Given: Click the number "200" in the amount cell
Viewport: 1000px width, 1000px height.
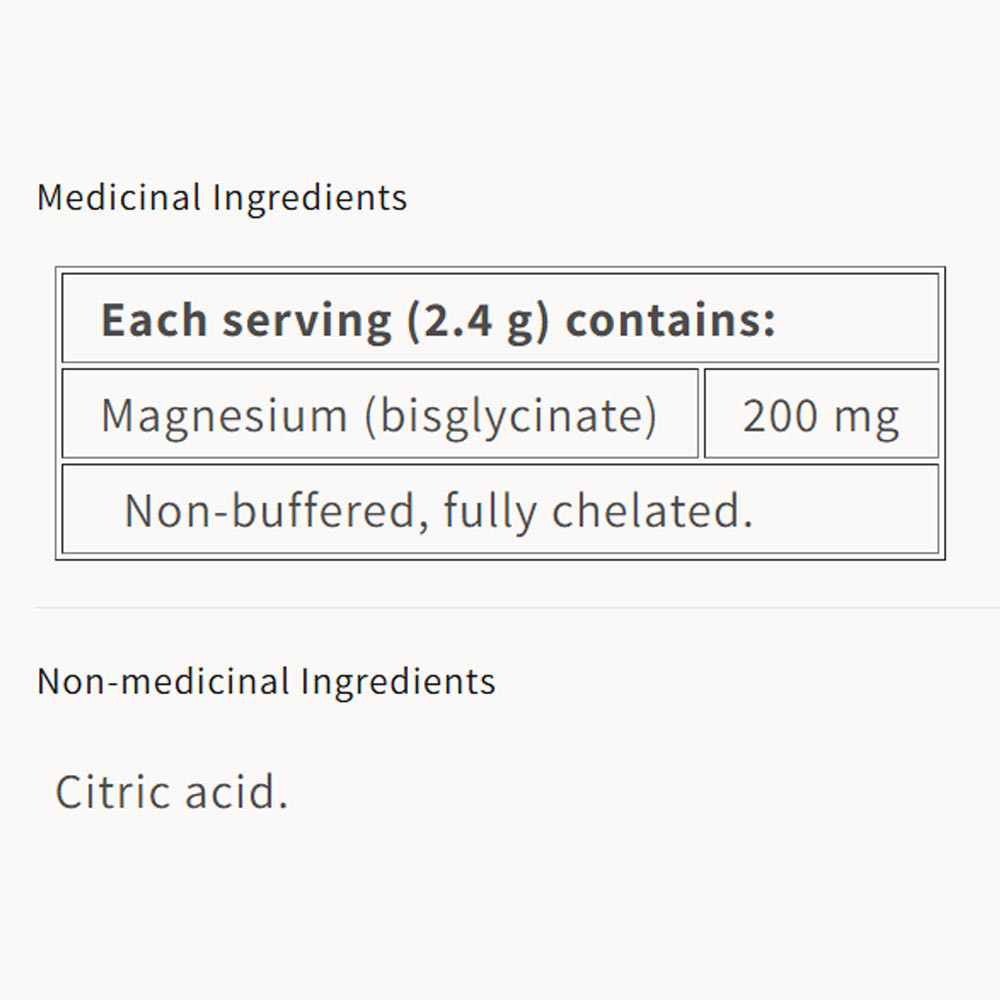Looking at the screenshot, I should [781, 414].
